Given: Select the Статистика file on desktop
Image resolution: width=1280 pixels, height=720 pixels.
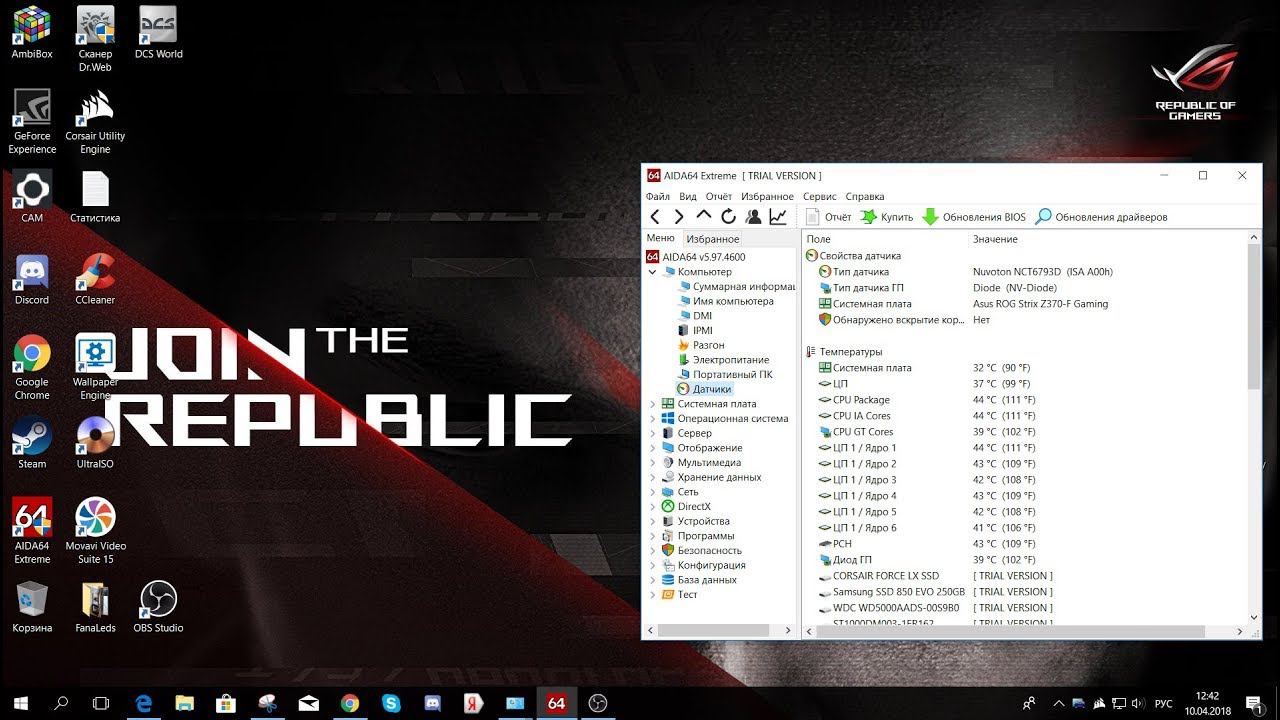Looking at the screenshot, I should pos(95,196).
